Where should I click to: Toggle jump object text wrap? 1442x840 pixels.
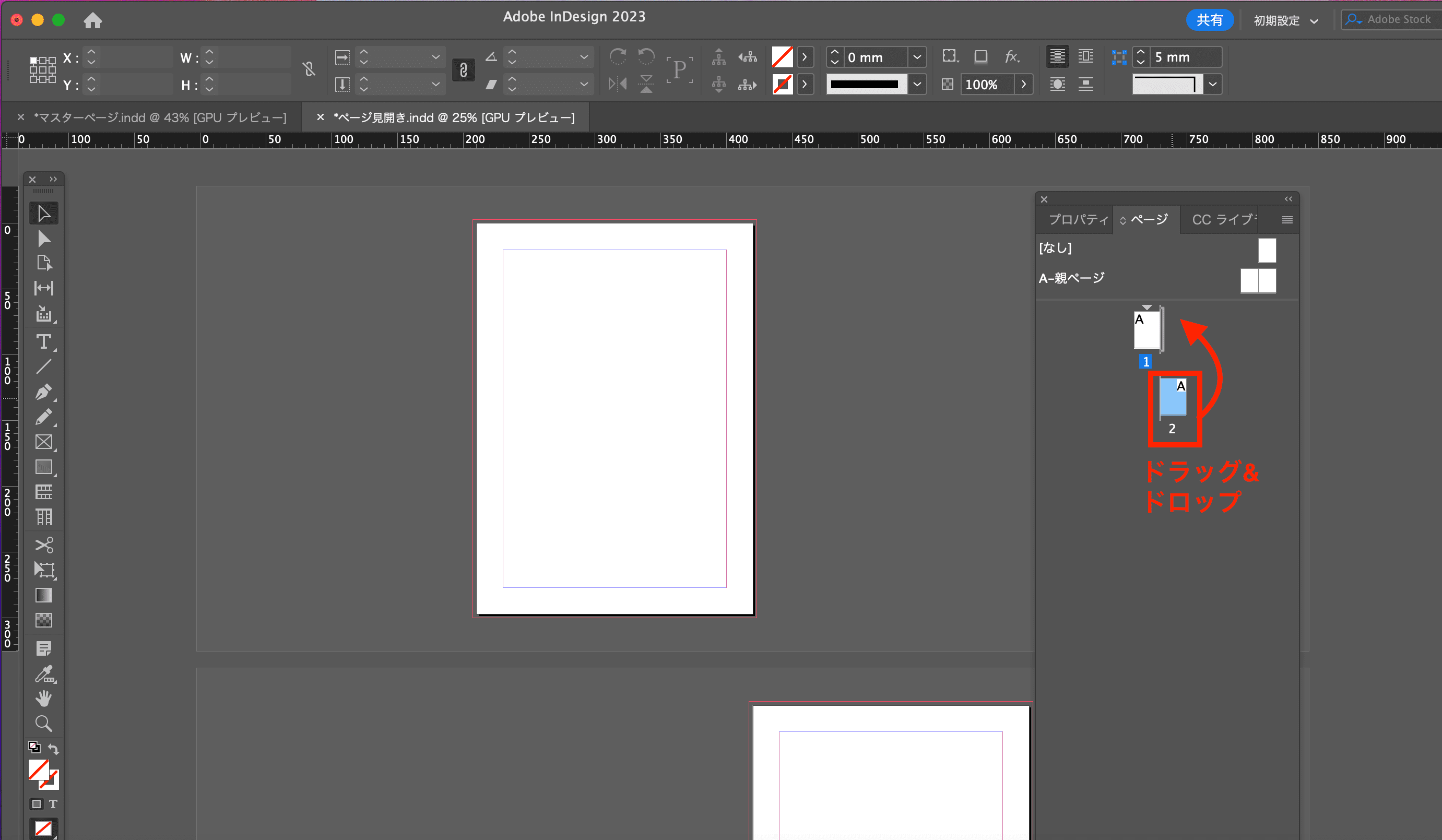pyautogui.click(x=1085, y=84)
